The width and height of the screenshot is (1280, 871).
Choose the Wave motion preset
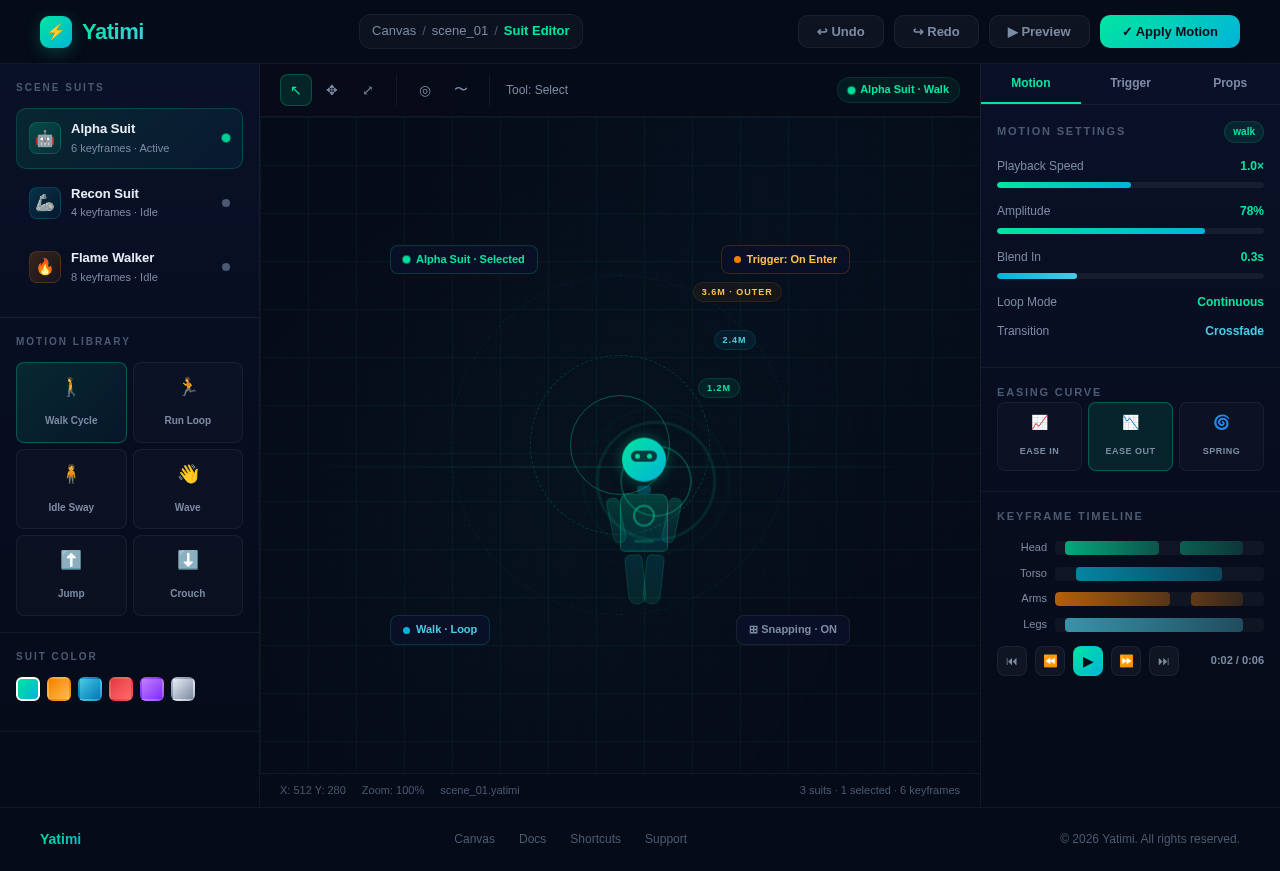click(188, 489)
